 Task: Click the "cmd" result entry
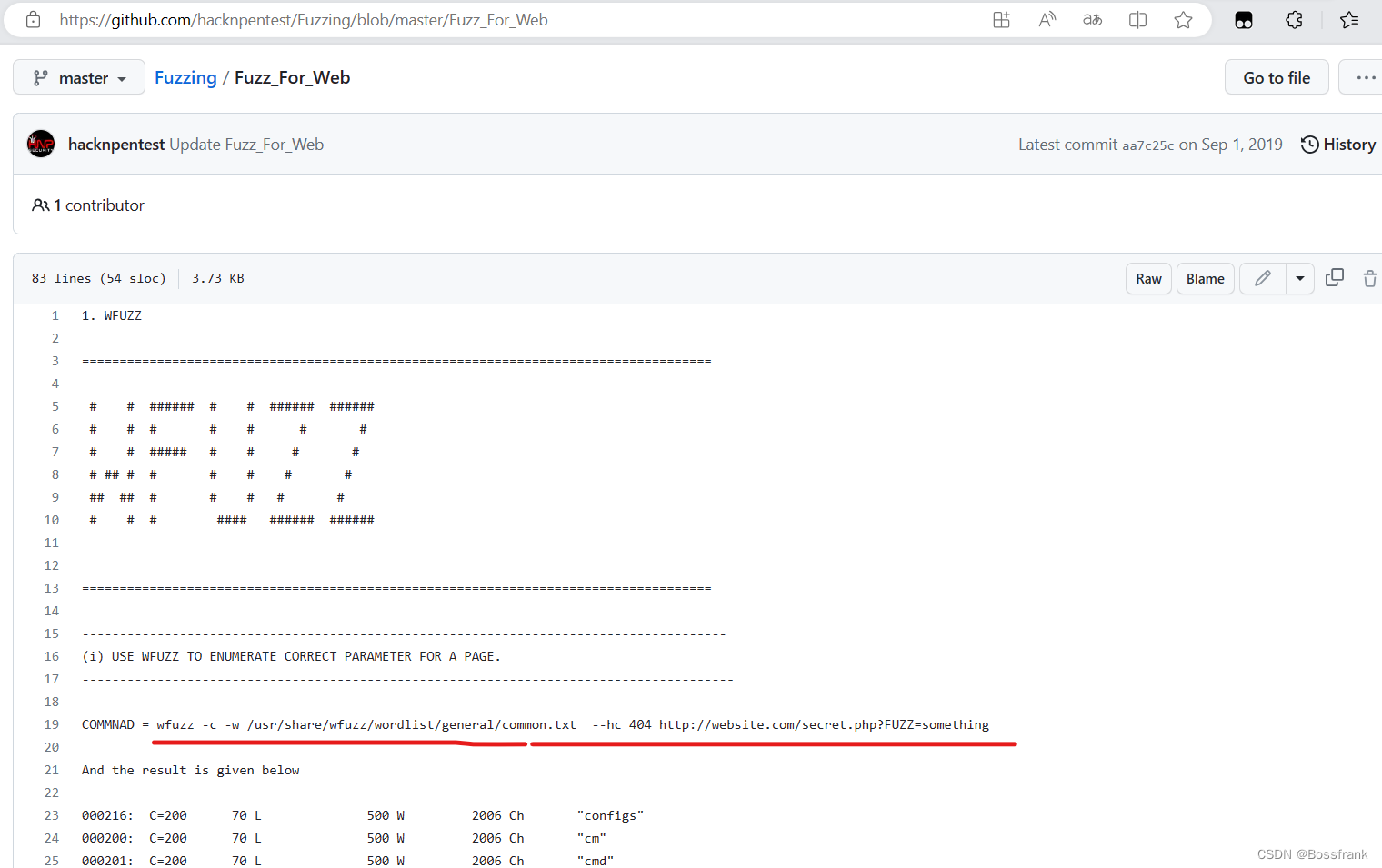pos(596,861)
